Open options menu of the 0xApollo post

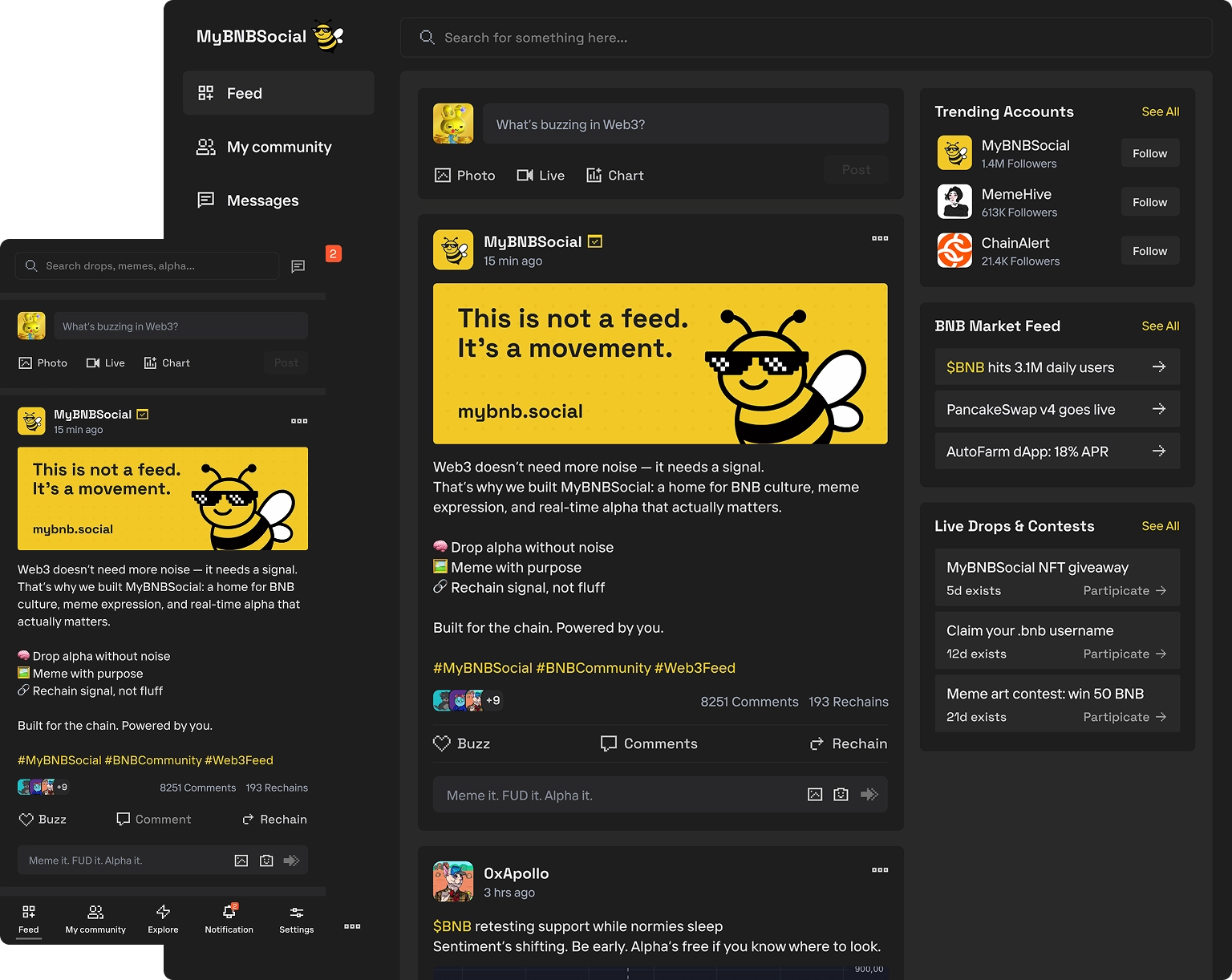(880, 870)
